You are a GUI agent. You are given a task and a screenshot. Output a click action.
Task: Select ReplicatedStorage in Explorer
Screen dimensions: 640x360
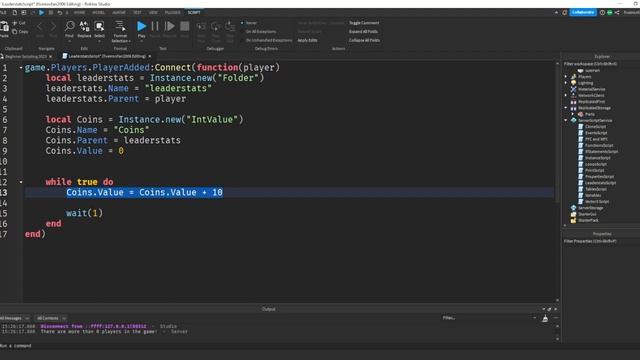[x=594, y=108]
